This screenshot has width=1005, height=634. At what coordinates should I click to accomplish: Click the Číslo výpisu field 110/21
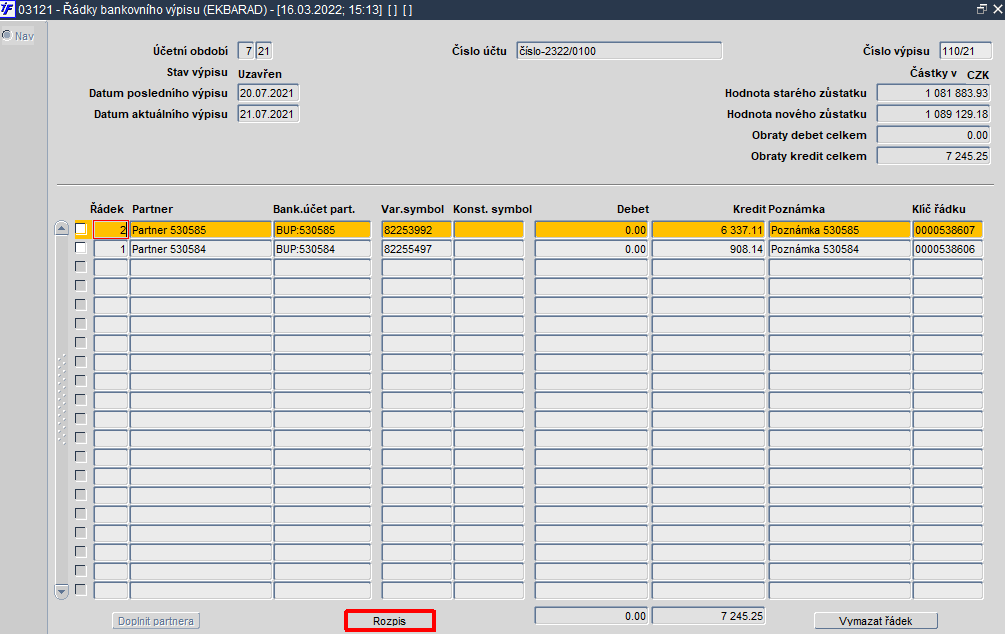point(965,51)
